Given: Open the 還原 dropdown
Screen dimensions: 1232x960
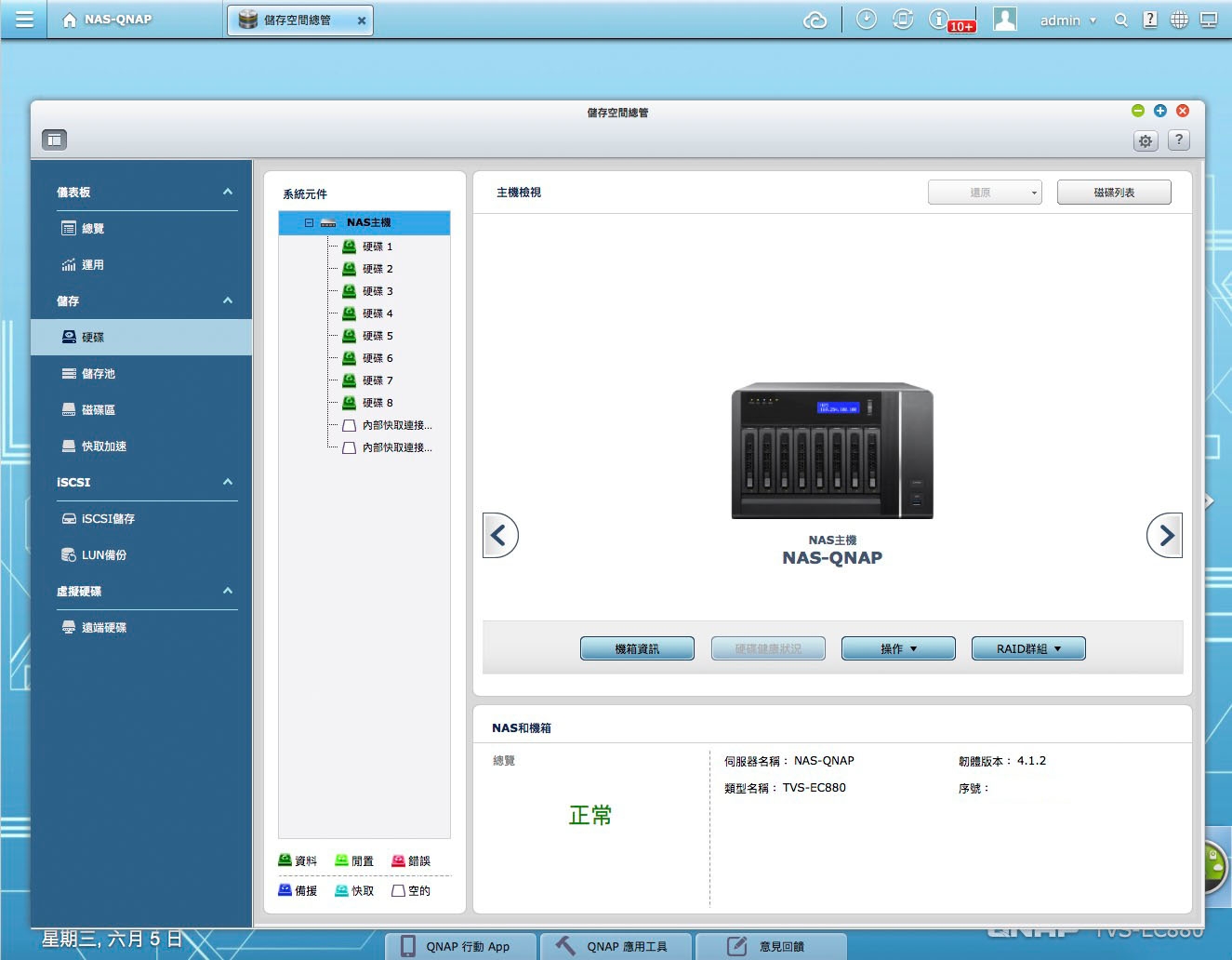Looking at the screenshot, I should [985, 193].
